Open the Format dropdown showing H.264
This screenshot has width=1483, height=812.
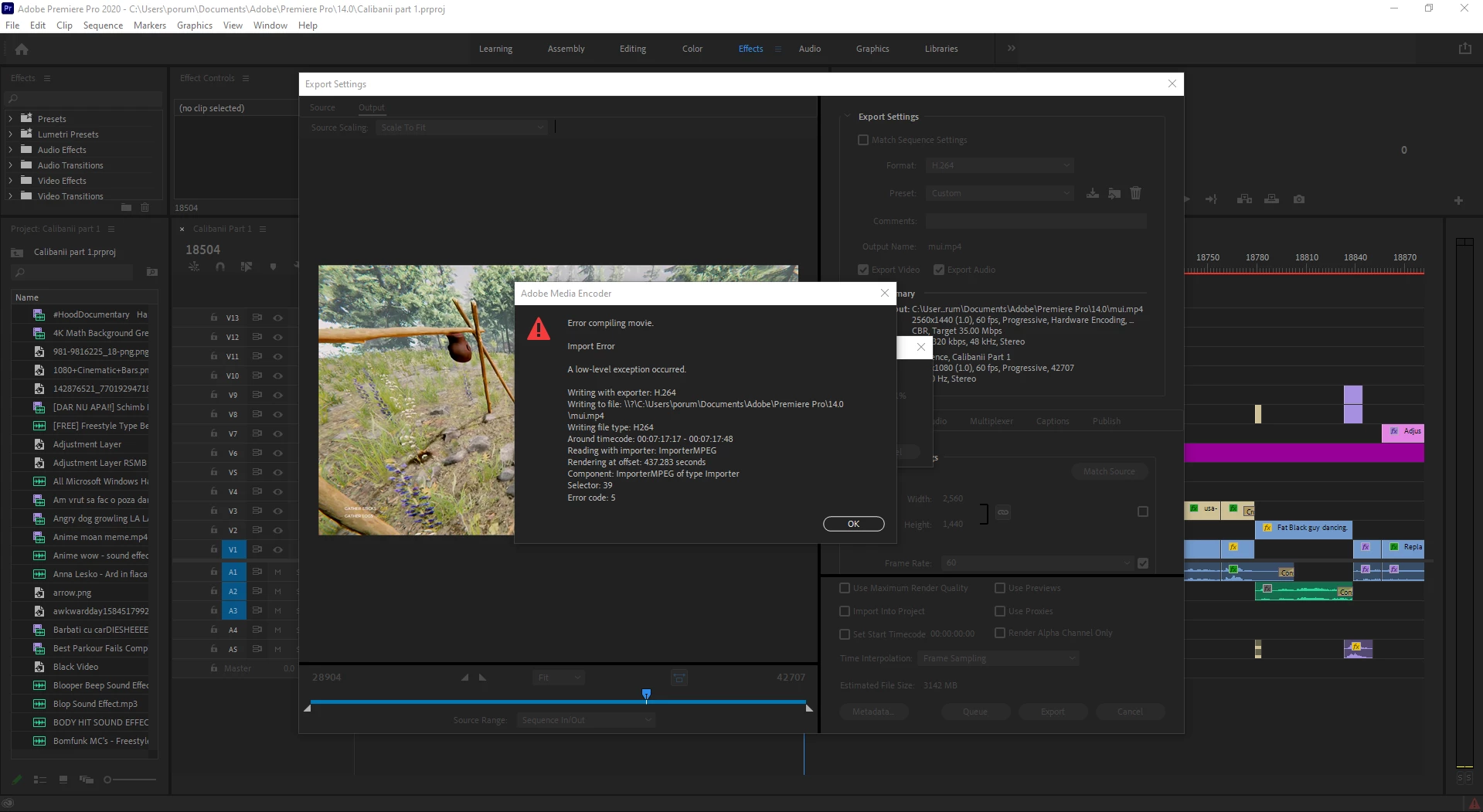[x=1001, y=165]
